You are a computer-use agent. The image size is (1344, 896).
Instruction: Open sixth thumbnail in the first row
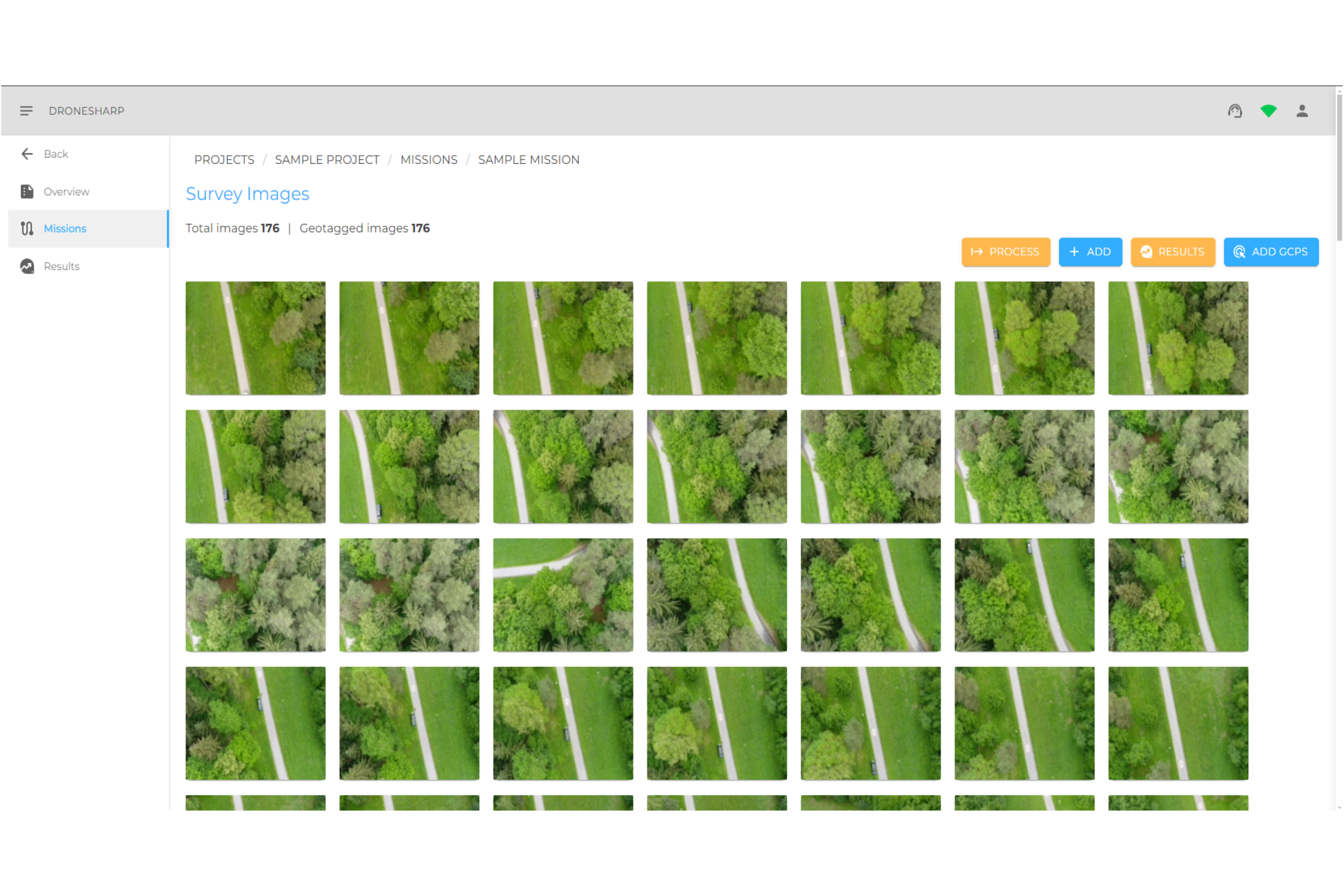[x=1024, y=338]
